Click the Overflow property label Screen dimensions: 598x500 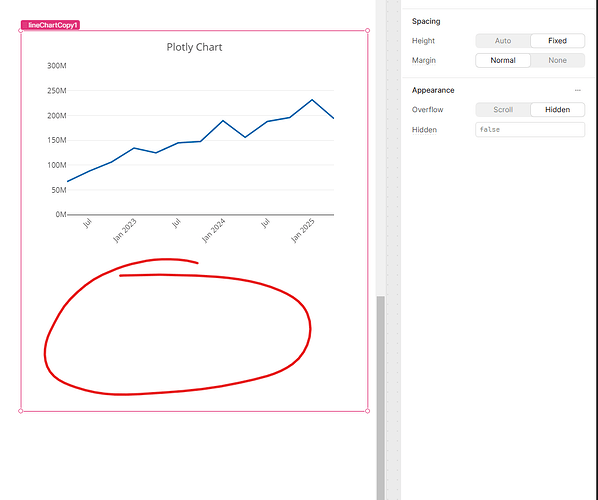(x=428, y=110)
